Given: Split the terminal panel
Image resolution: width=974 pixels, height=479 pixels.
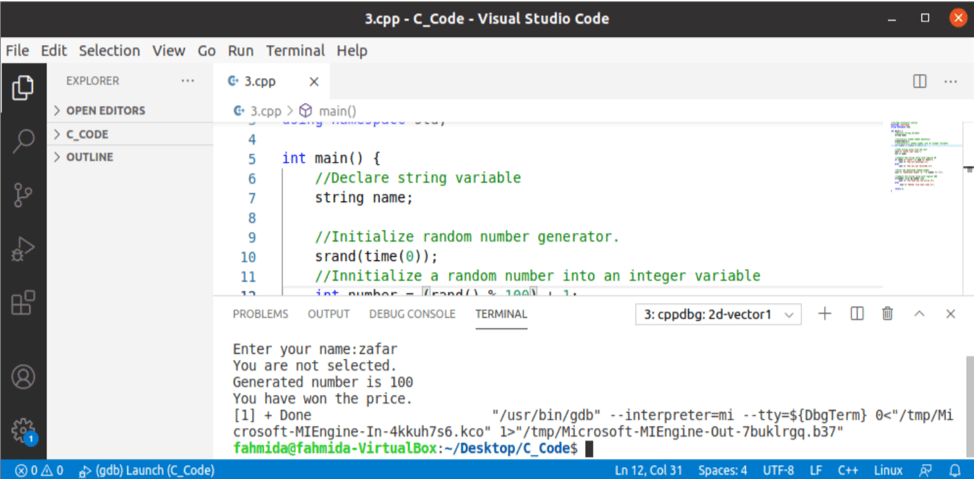Looking at the screenshot, I should (857, 314).
